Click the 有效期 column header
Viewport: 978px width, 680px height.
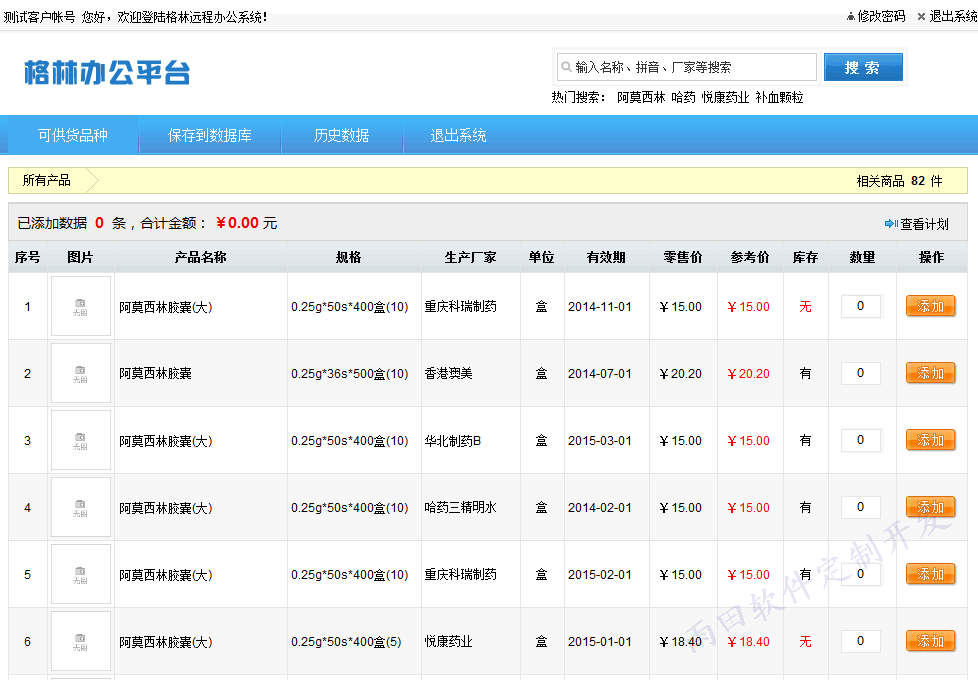click(606, 257)
